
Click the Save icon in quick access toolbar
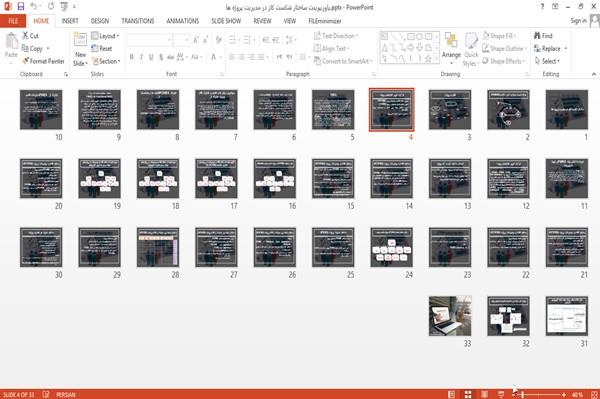[21, 6]
